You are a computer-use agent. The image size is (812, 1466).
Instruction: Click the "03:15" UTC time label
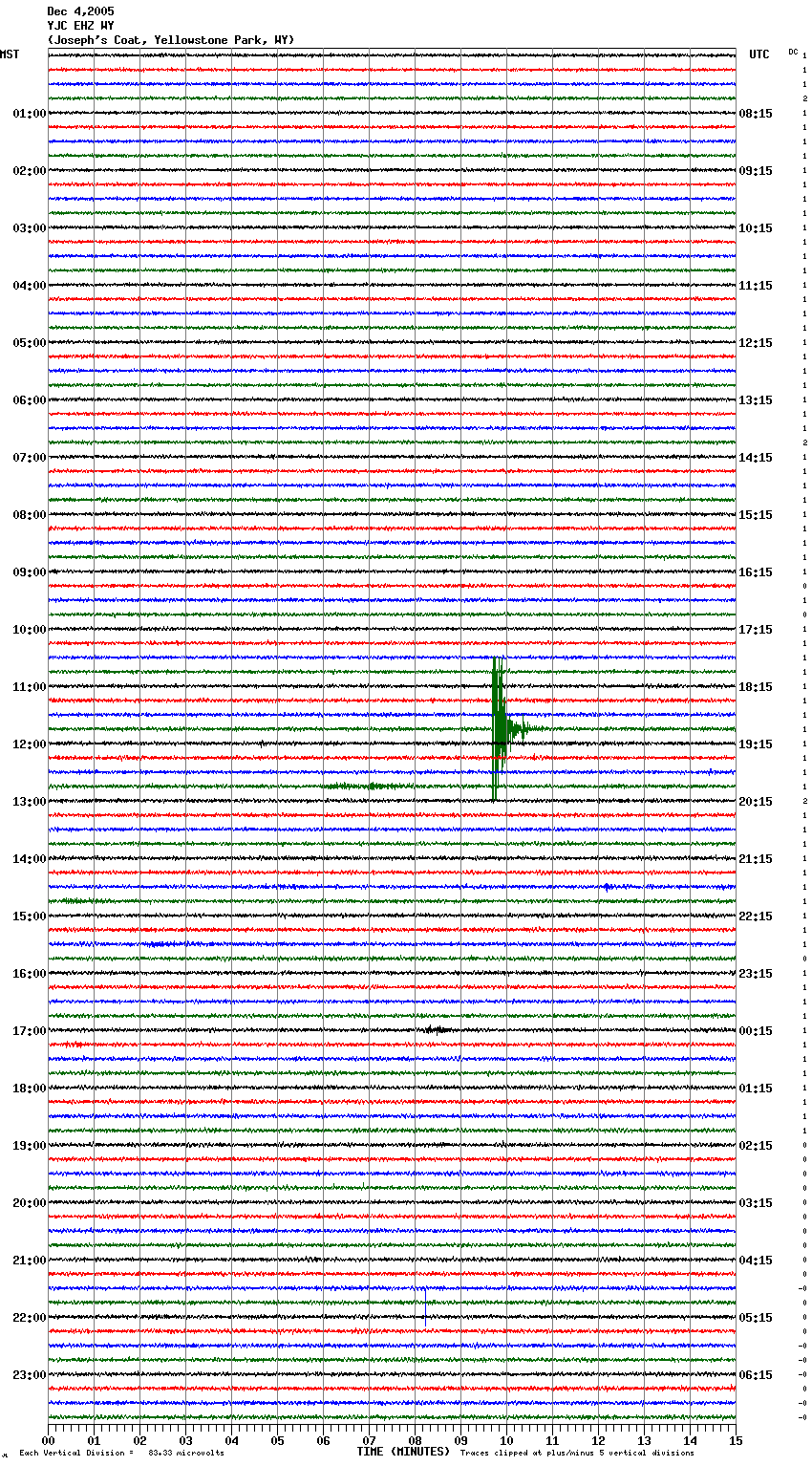(756, 1203)
